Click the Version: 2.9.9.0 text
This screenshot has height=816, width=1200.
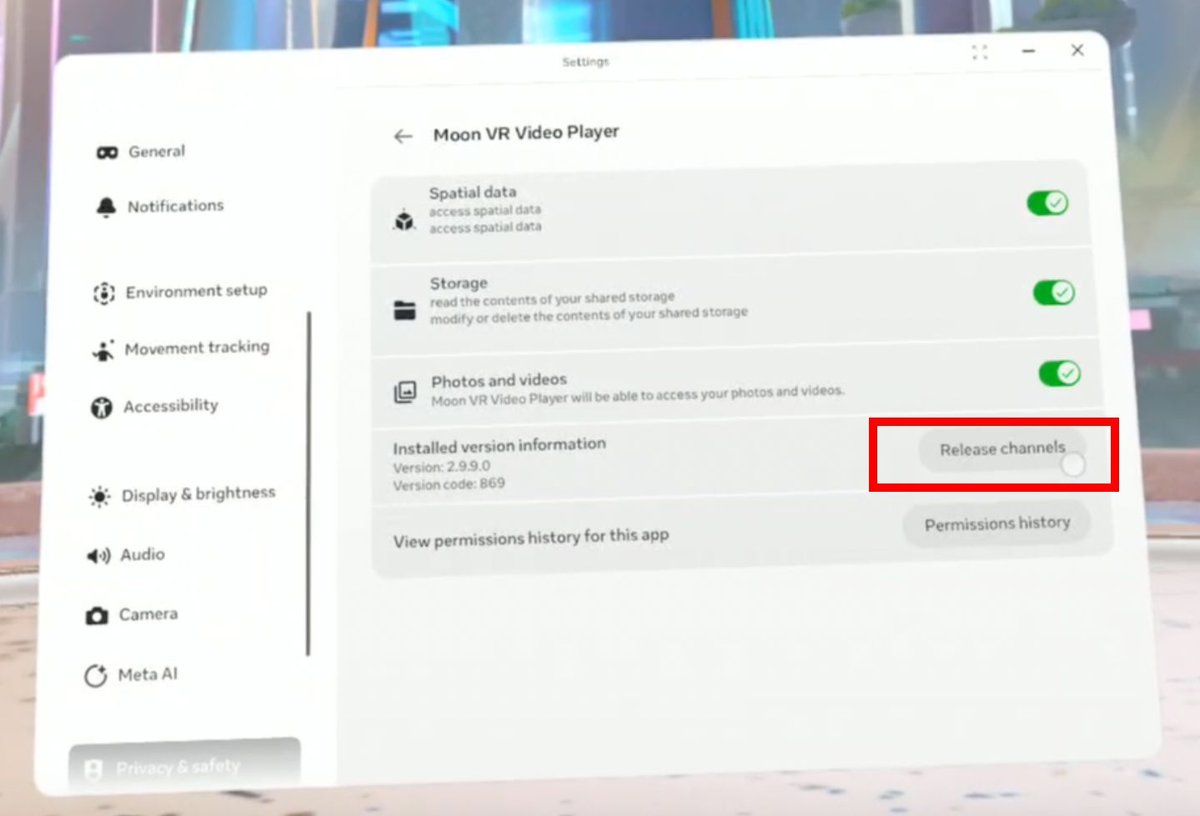[442, 467]
